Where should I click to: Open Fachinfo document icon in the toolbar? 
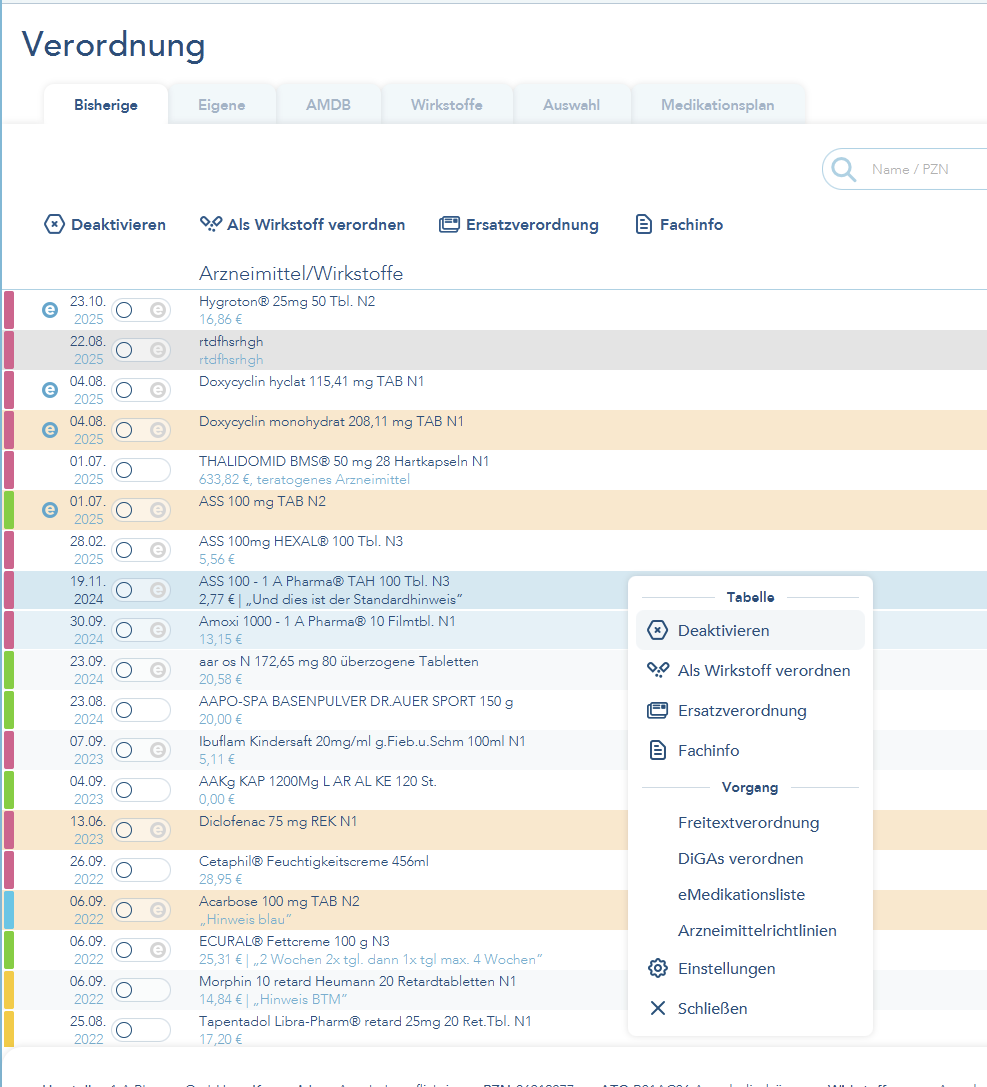pos(644,225)
